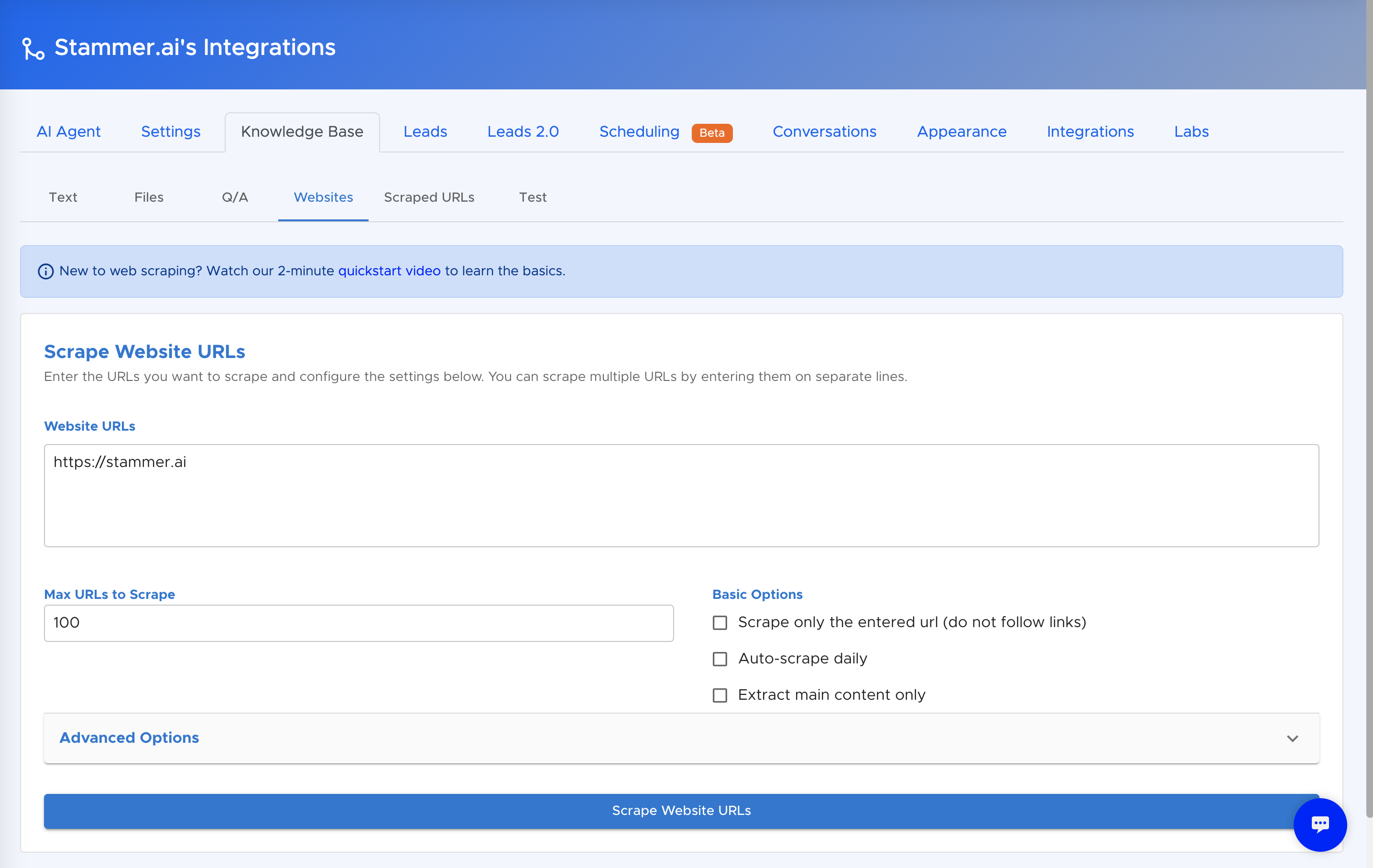Switch to the Settings tab
This screenshot has height=868, width=1373.
click(x=171, y=131)
